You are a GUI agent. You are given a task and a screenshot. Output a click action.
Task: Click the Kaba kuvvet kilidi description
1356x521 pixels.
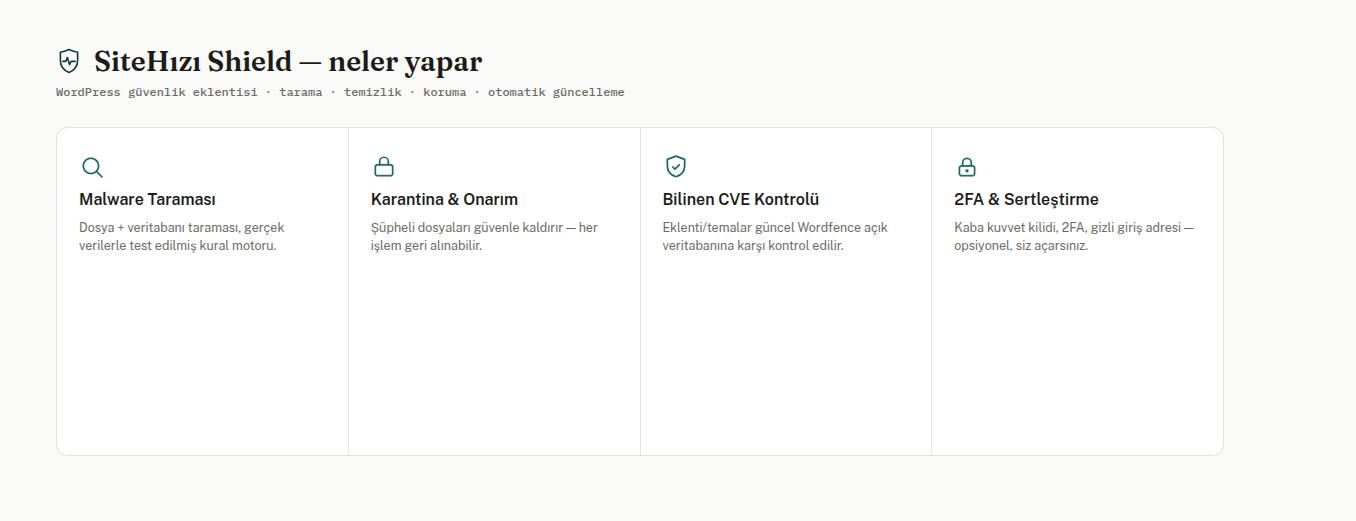1074,237
